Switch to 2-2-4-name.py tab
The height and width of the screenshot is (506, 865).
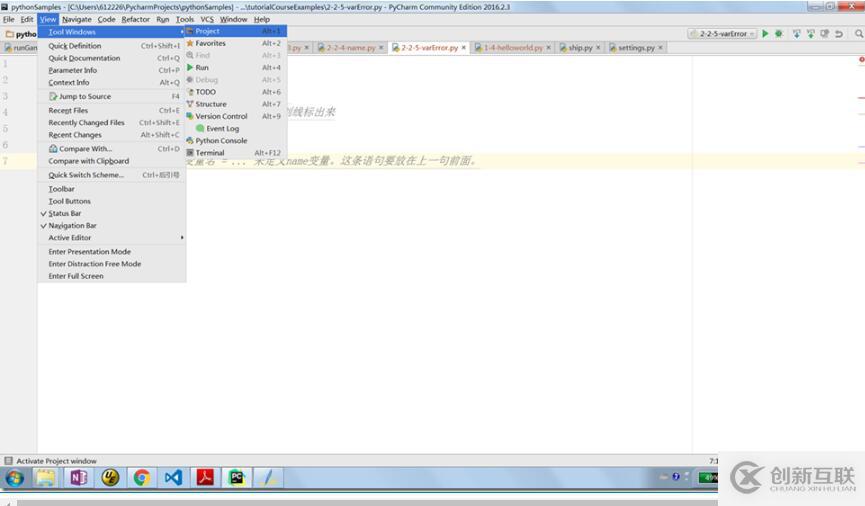tap(350, 47)
